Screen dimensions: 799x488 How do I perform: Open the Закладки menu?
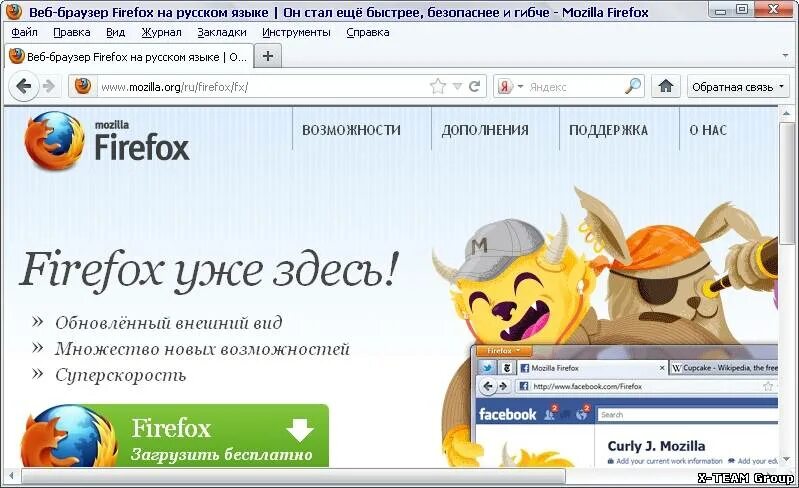222,32
